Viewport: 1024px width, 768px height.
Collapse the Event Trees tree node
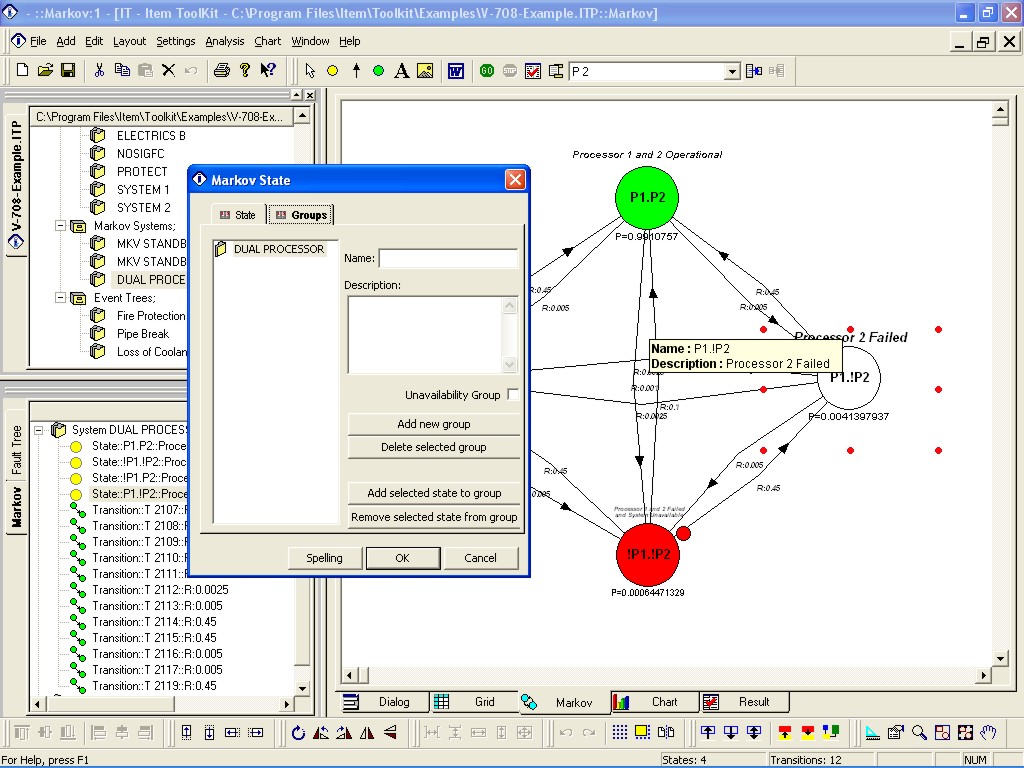click(61, 298)
